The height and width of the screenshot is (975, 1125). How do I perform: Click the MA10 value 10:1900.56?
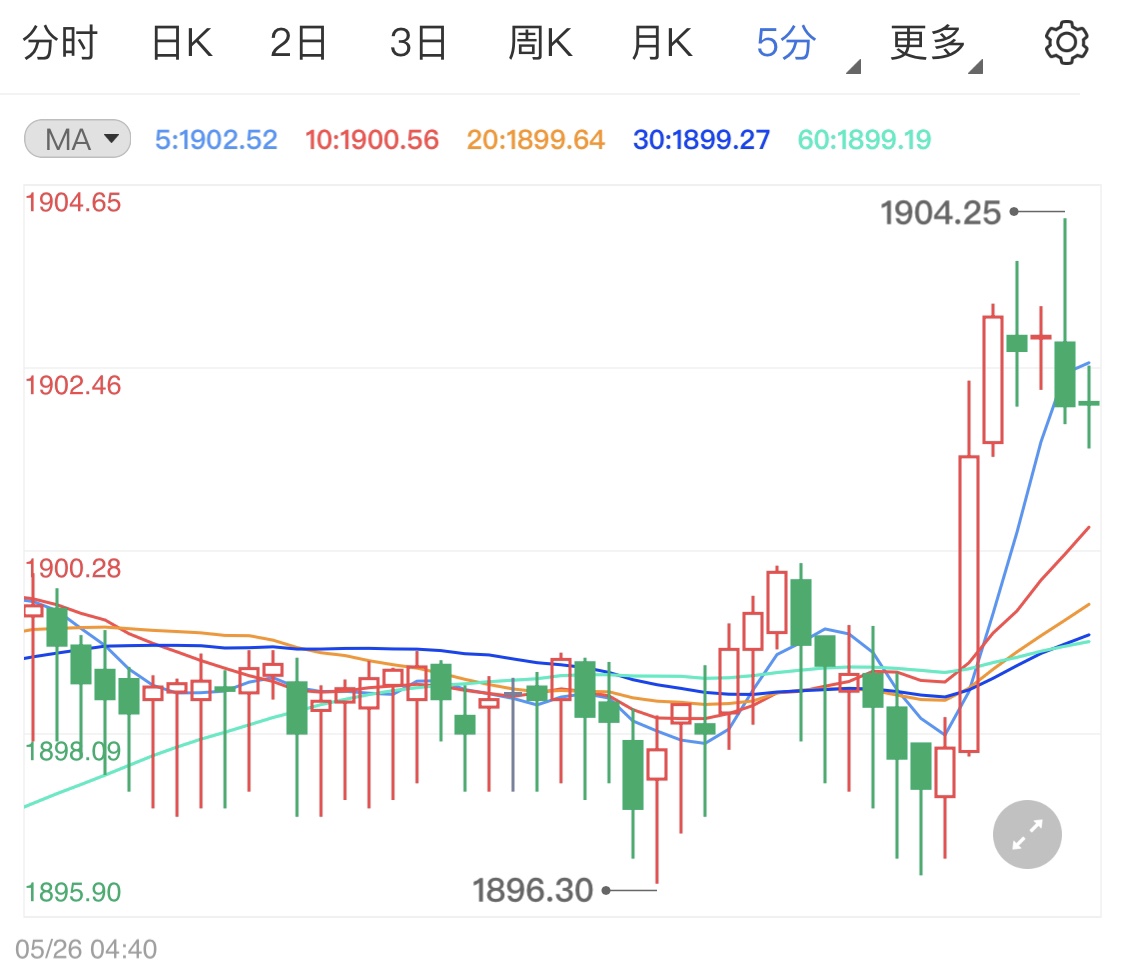[x=372, y=139]
